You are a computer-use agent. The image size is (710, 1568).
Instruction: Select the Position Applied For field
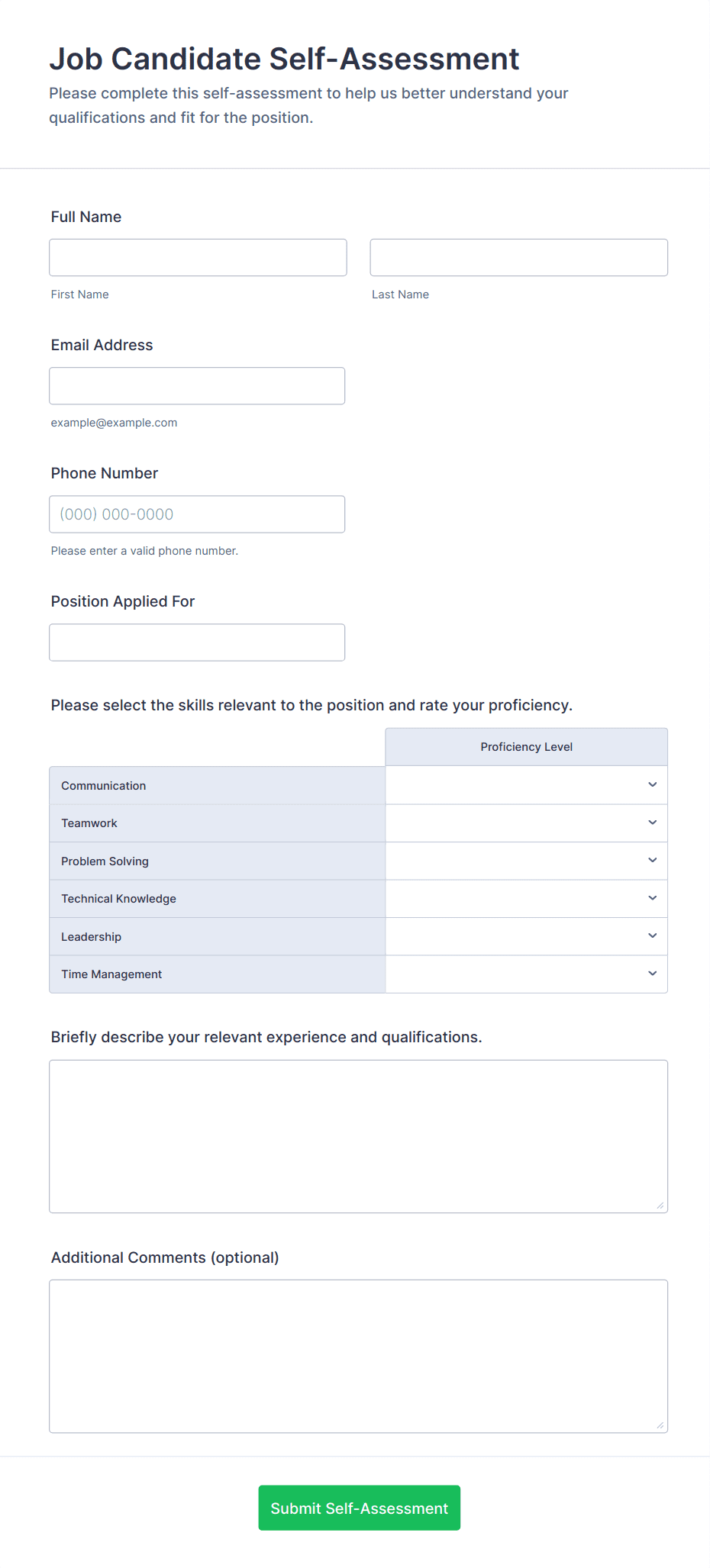[x=197, y=642]
